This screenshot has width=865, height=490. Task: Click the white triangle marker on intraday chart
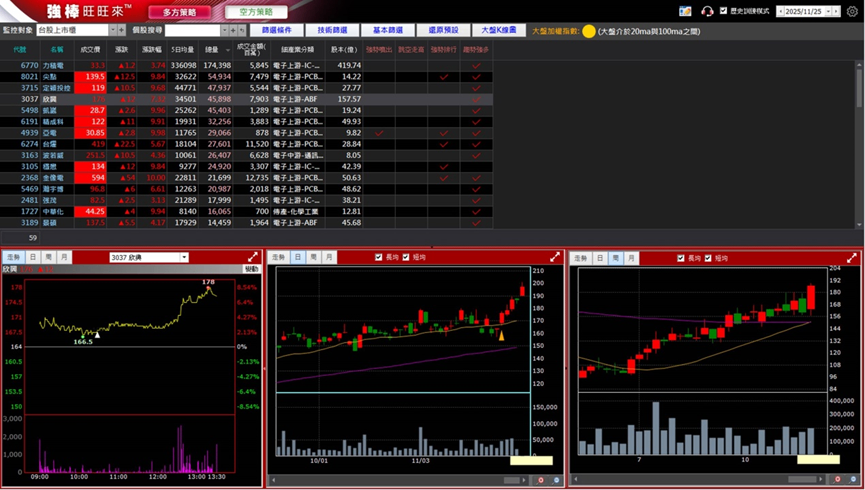[98, 334]
